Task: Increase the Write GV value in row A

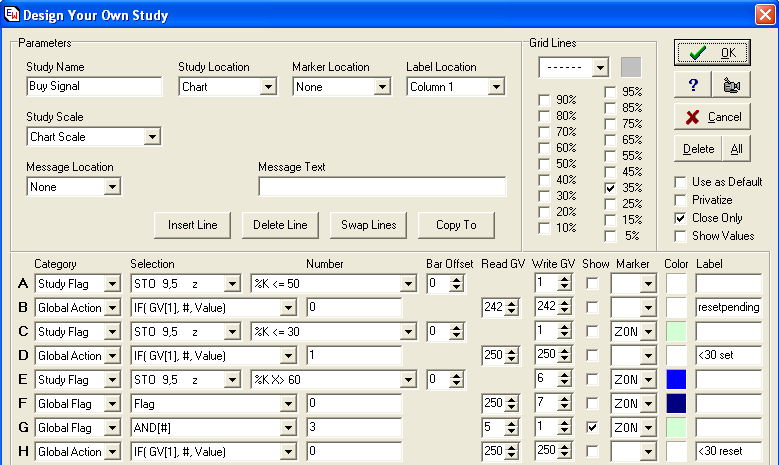Action: point(563,280)
